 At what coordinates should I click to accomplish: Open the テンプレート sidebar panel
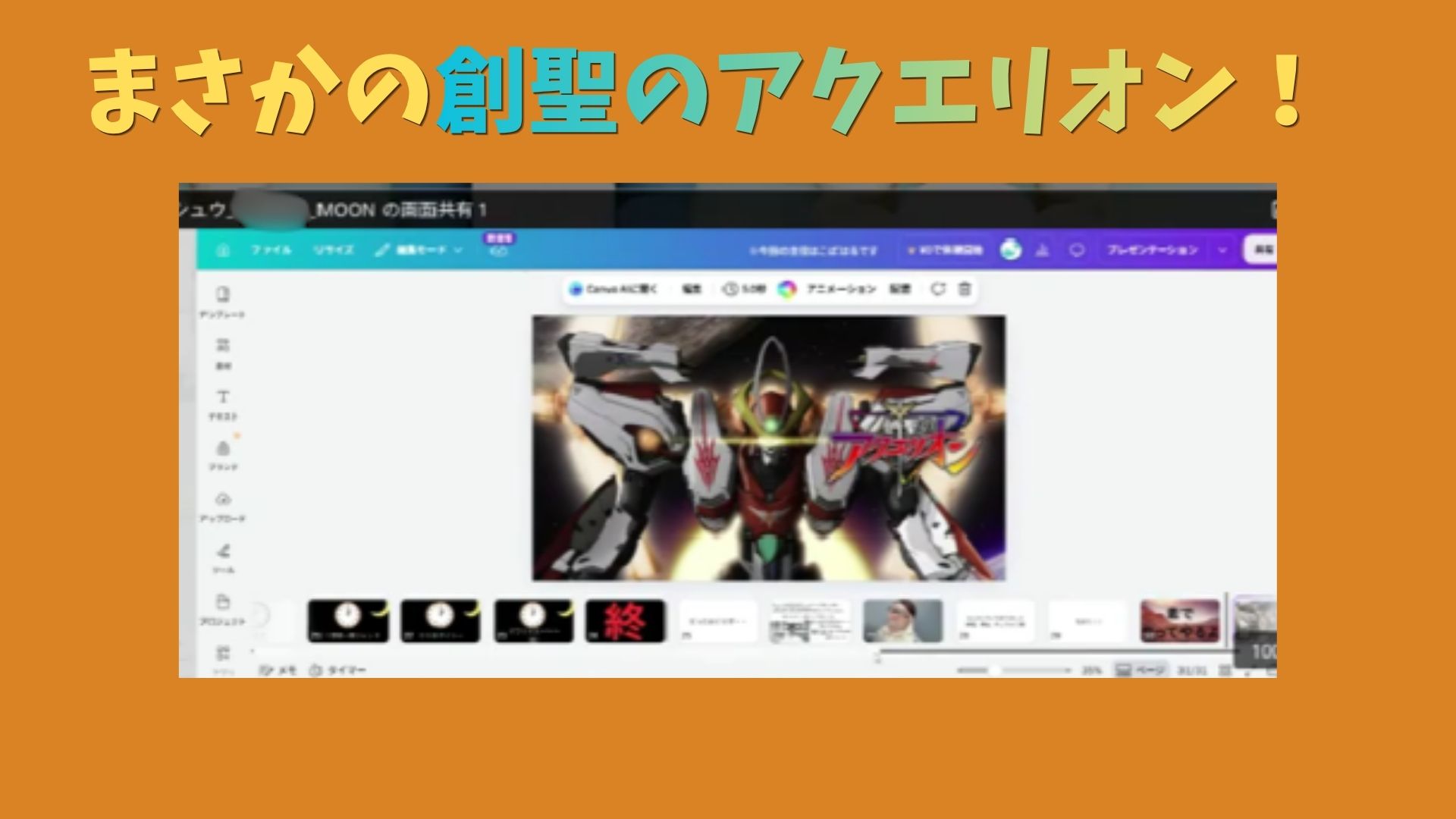pos(222,302)
